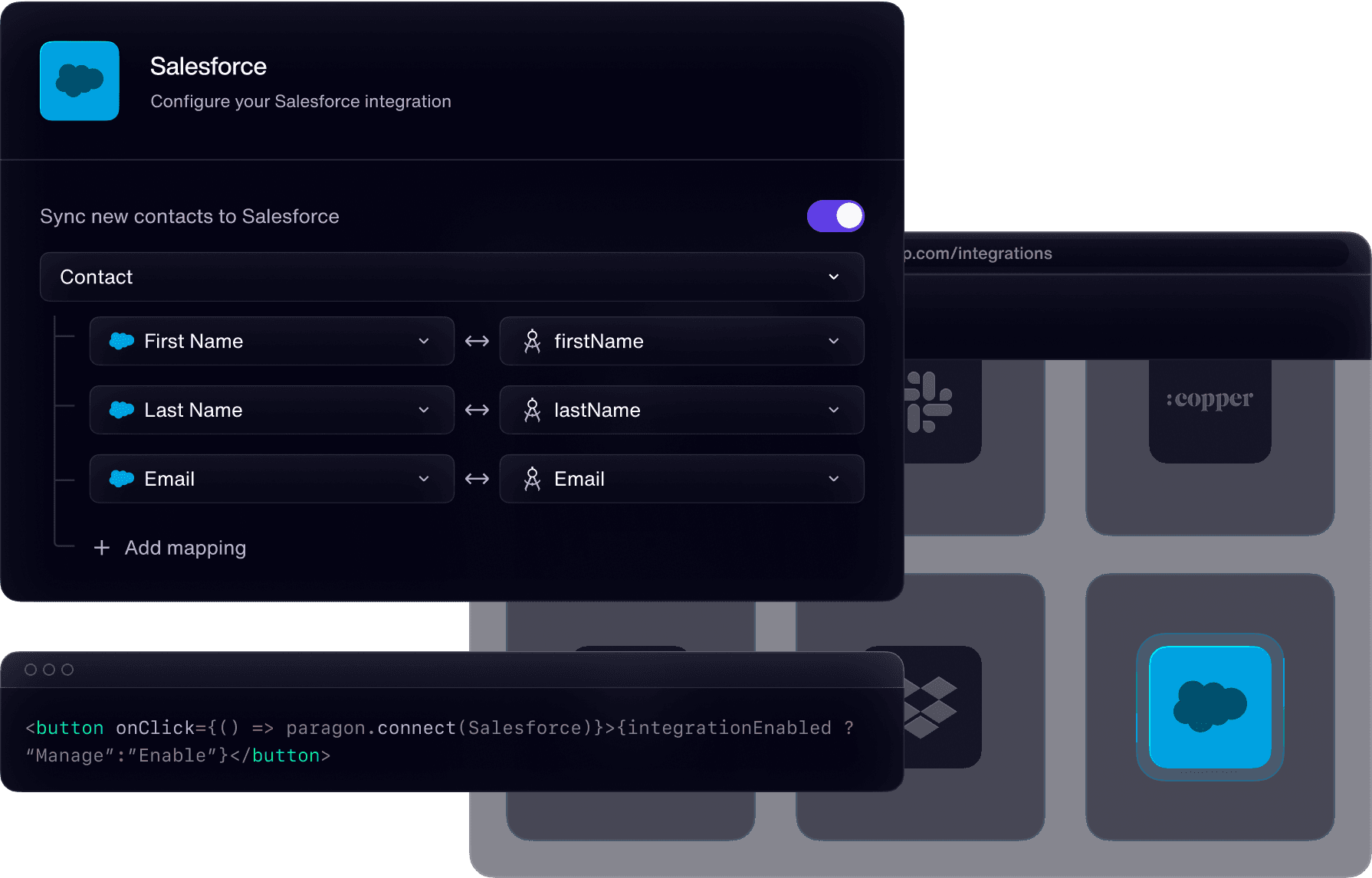The image size is (1372, 878).
Task: Toggle Sync new contacts to Salesforce switch
Action: pyautogui.click(x=835, y=216)
